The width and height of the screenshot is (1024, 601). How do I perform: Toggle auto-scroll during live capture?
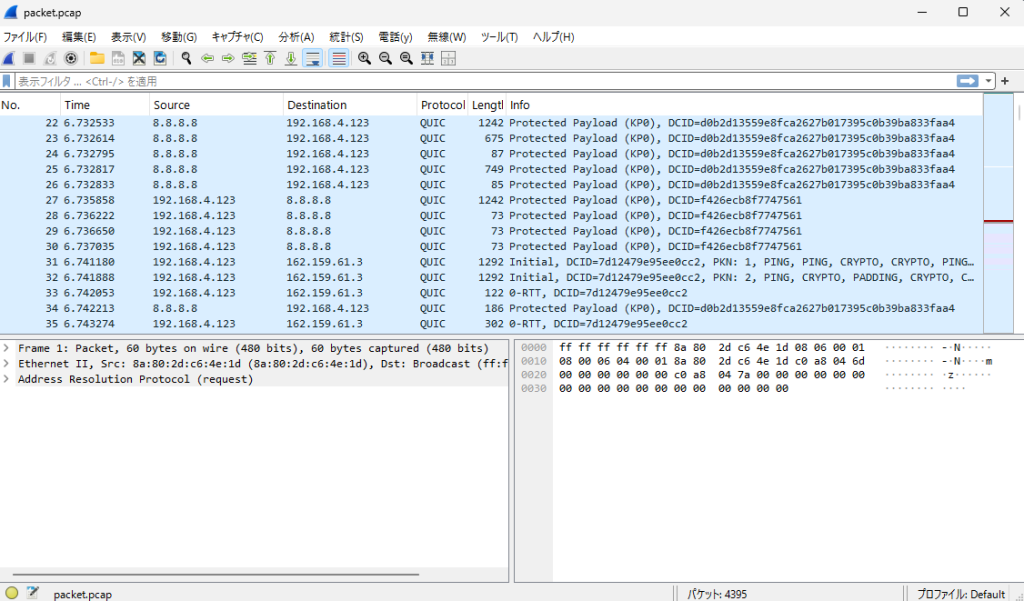click(x=312, y=58)
